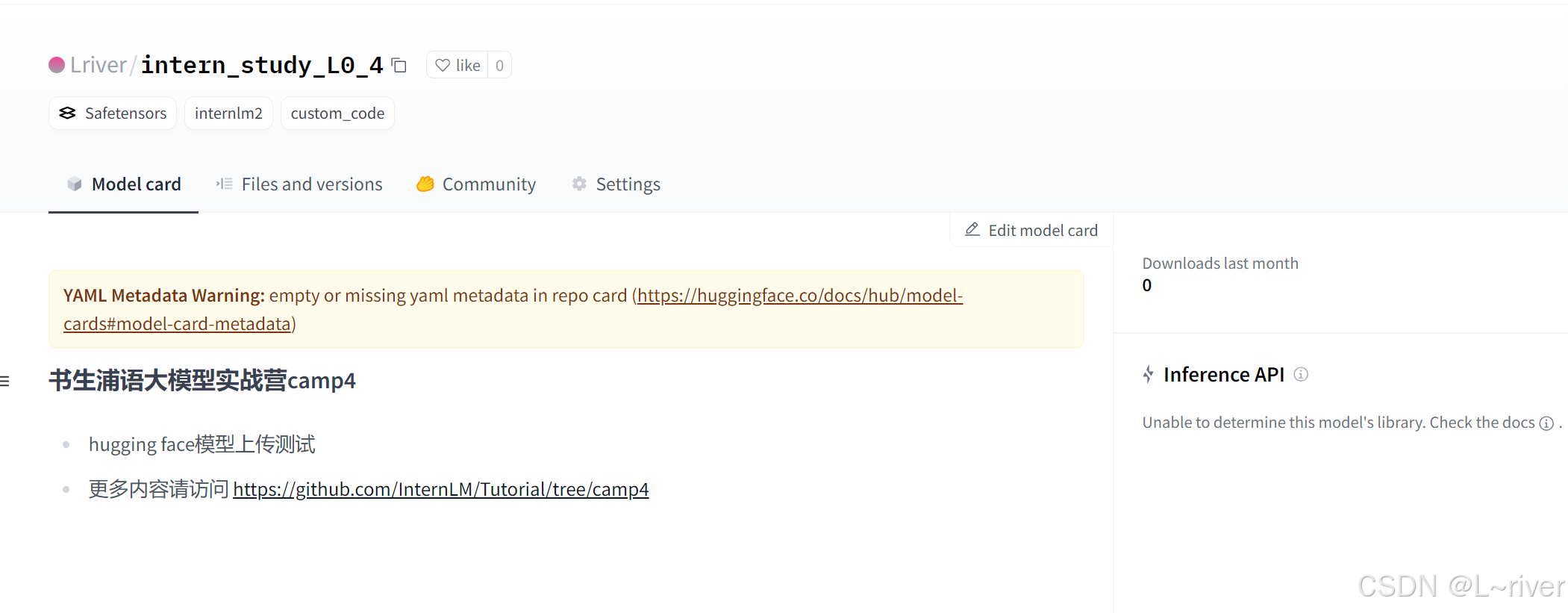Click the downloads count value 0
The width and height of the screenshot is (1568, 613).
(1147, 285)
